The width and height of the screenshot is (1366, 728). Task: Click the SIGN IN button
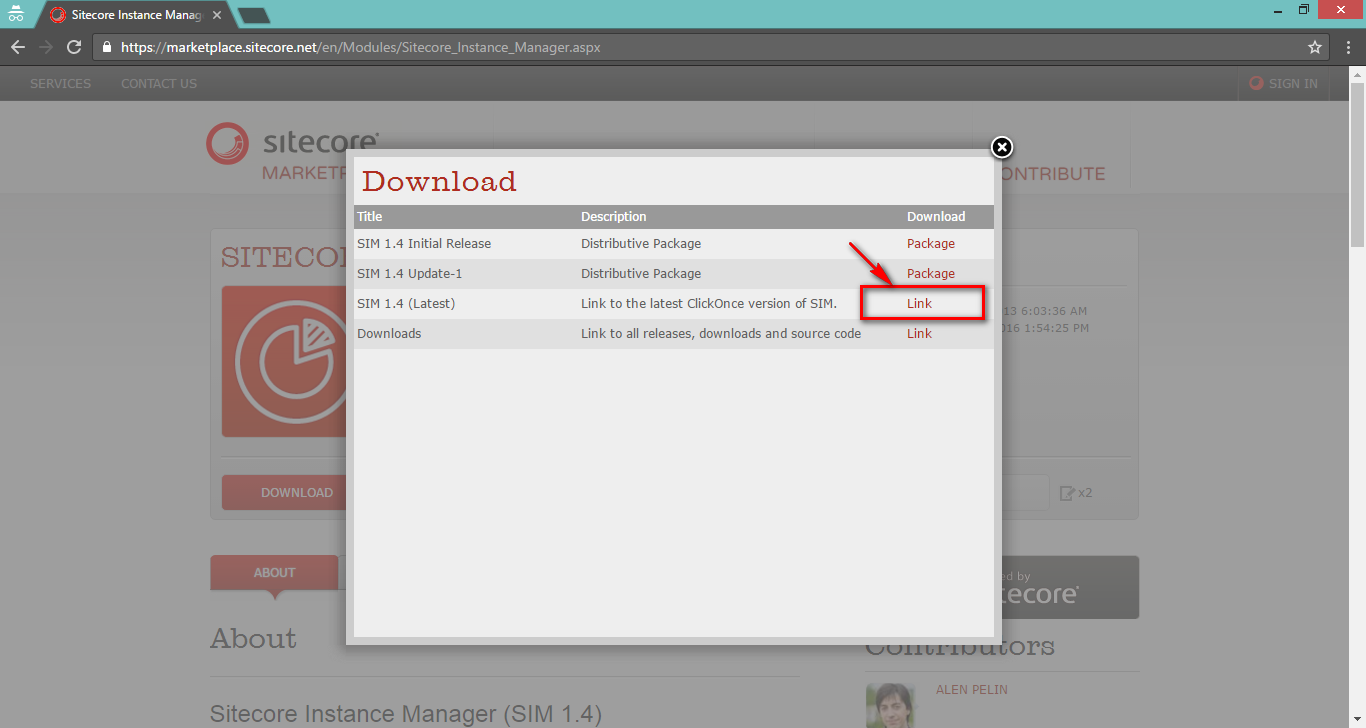tap(1283, 84)
